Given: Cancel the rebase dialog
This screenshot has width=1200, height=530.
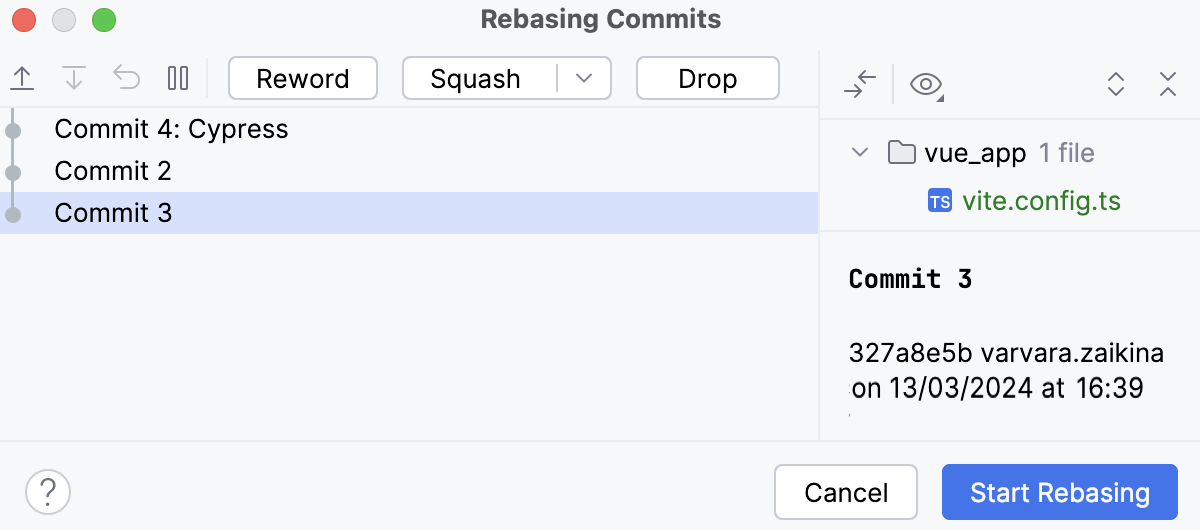Looking at the screenshot, I should (846, 492).
